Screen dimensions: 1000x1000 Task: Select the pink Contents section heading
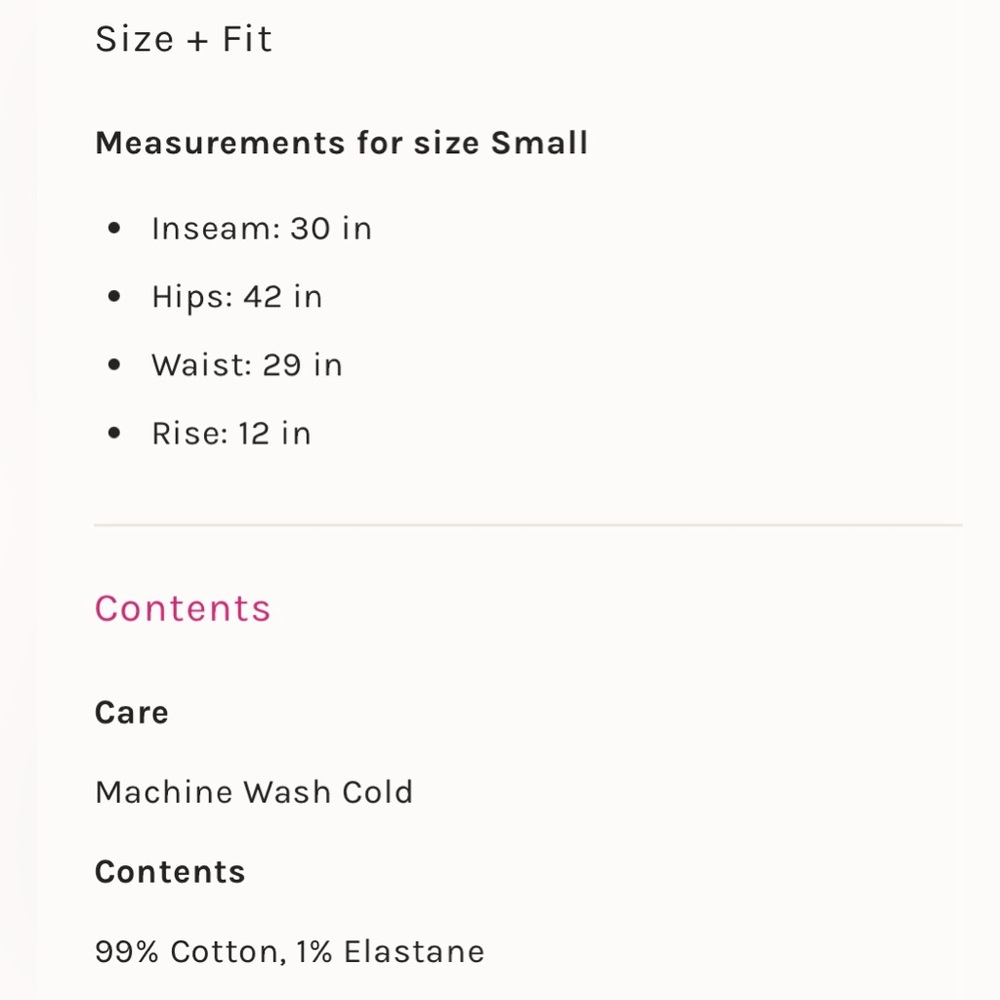point(183,608)
